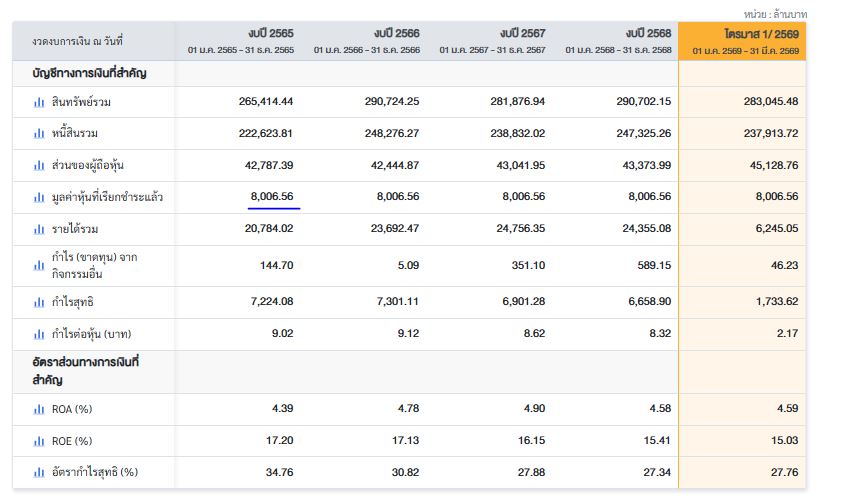Click total revenue value 20,784.02

click(269, 228)
